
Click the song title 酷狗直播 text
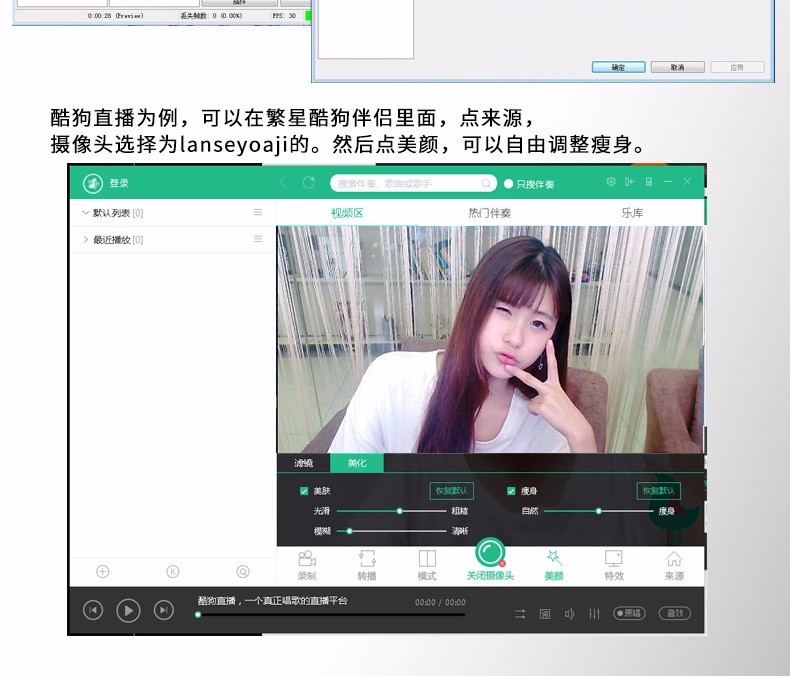pyautogui.click(x=273, y=600)
